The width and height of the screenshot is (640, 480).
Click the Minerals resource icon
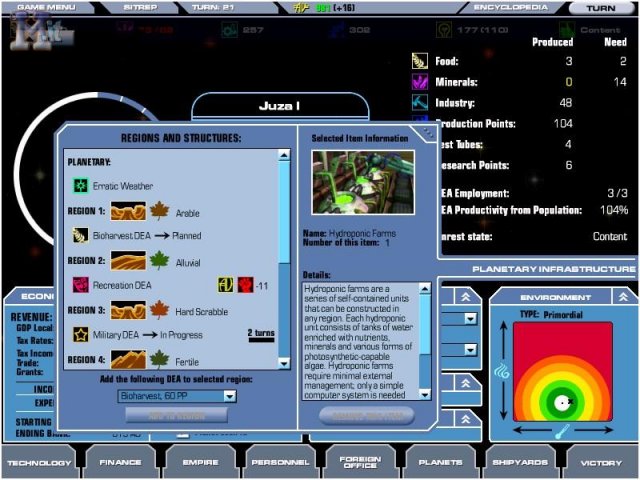[x=420, y=82]
